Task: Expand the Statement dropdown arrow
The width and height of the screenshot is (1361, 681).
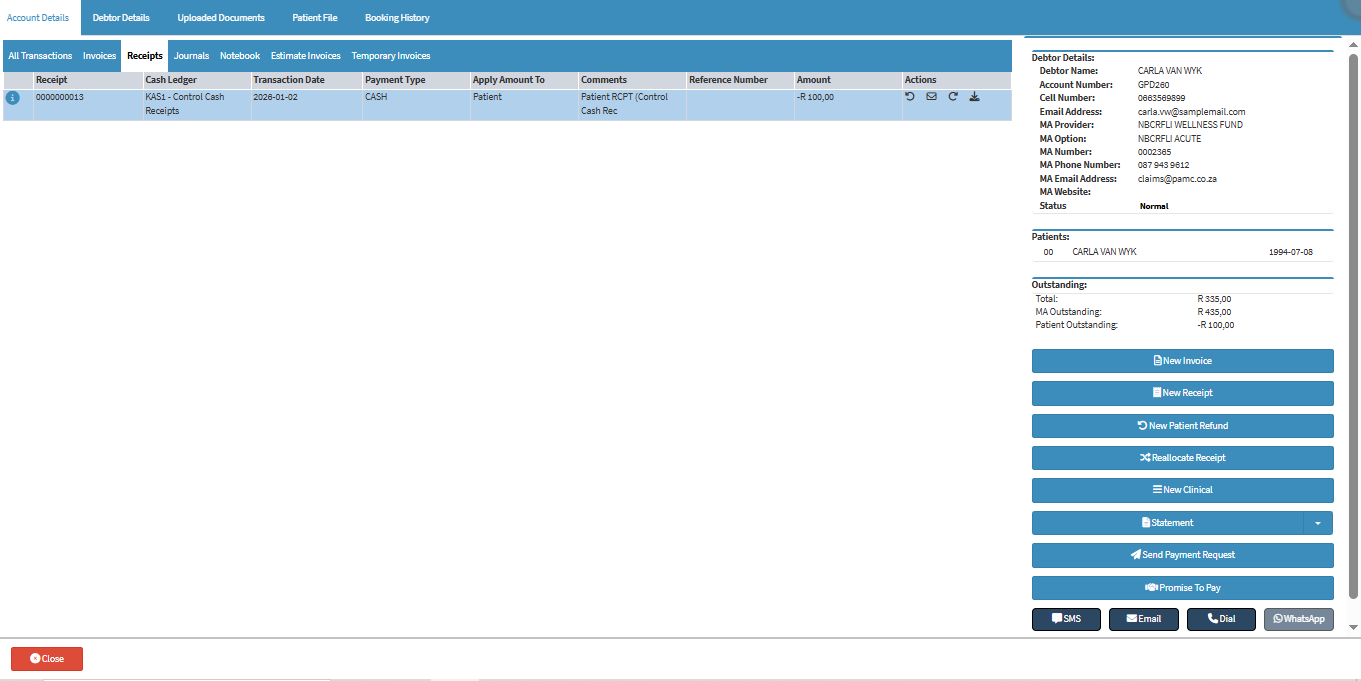Action: pyautogui.click(x=1318, y=523)
